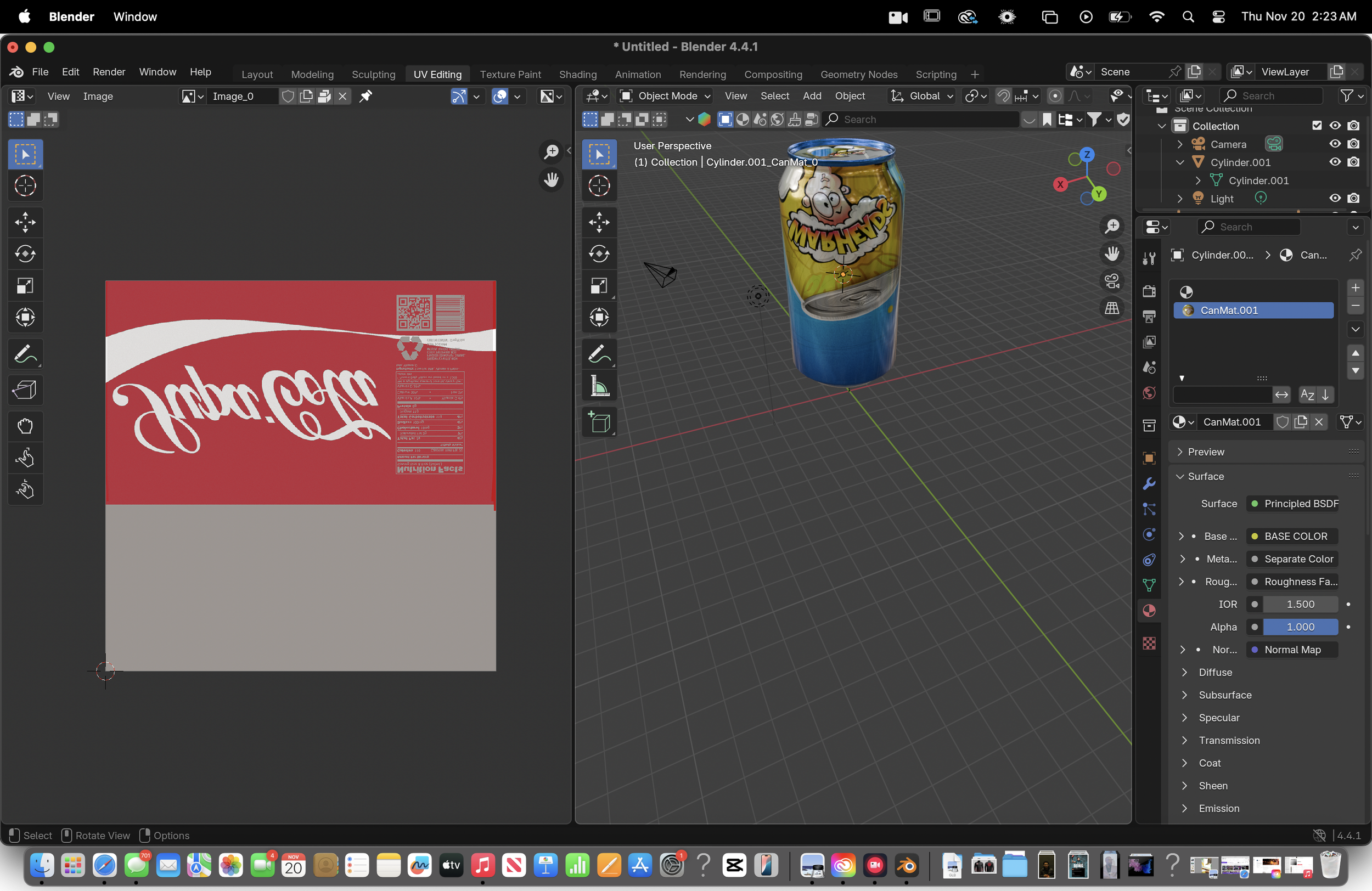Image resolution: width=1372 pixels, height=891 pixels.
Task: Select the Scale tool in 3D viewport
Action: tap(599, 285)
